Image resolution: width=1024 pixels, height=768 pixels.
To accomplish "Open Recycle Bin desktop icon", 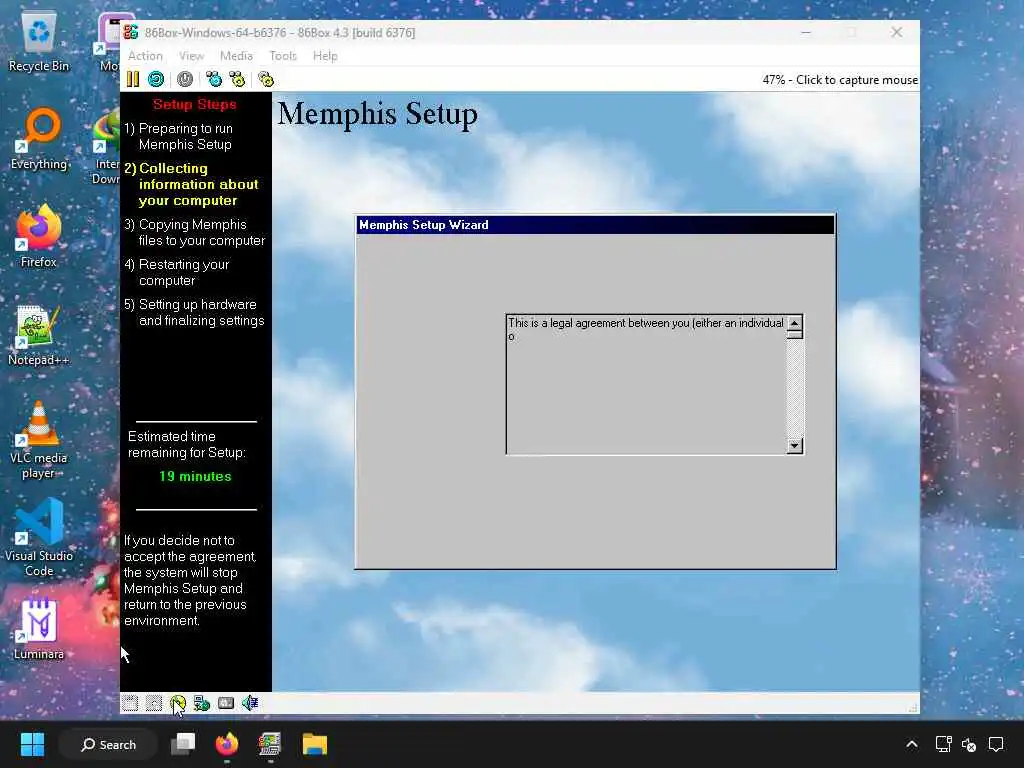I will point(39,43).
